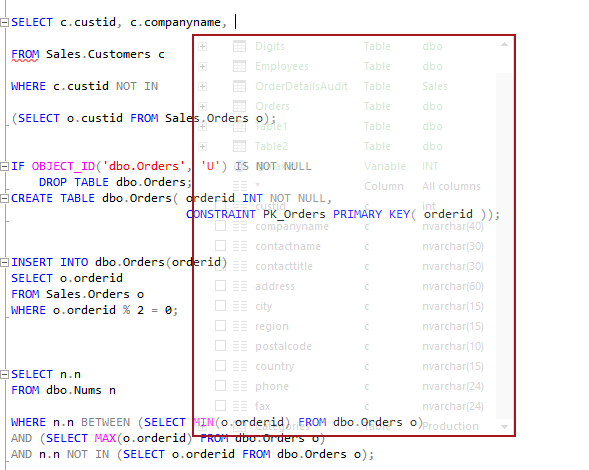Expand the Digits table node

click(202, 47)
